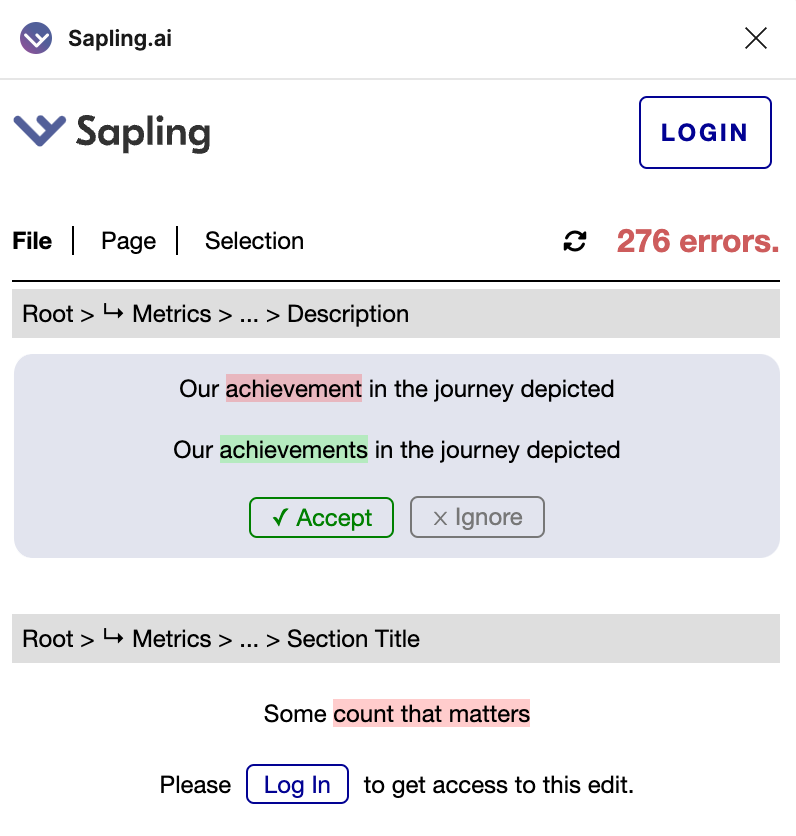This screenshot has height=836, width=796.
Task: Switch to the Page tab
Action: [x=128, y=241]
